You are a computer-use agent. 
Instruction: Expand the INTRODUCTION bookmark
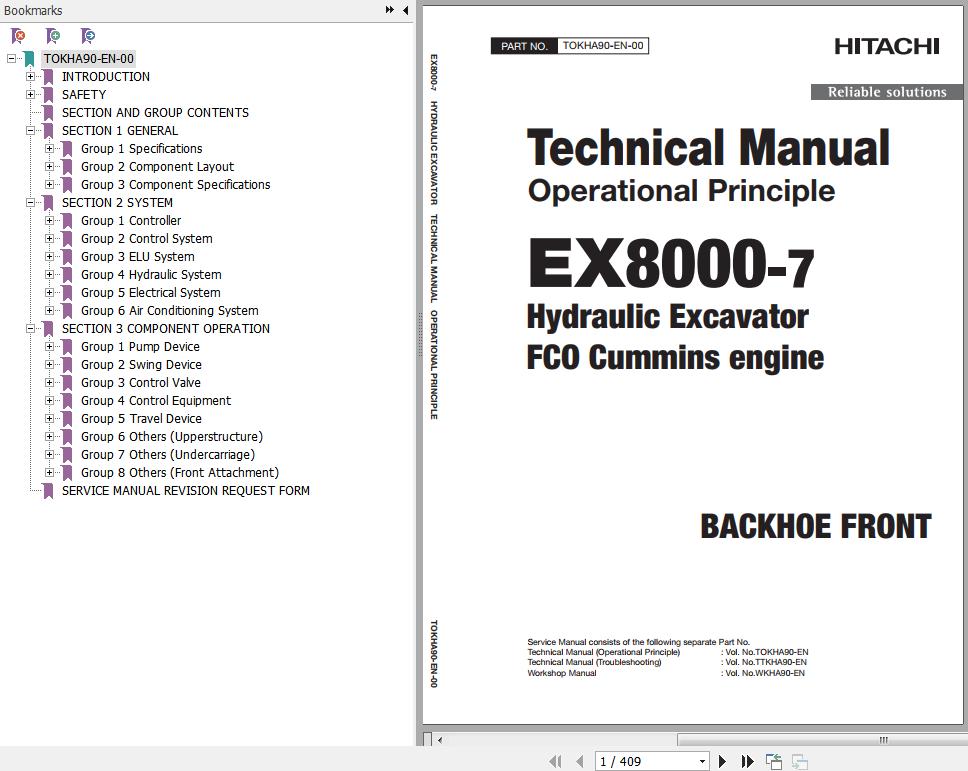[x=30, y=77]
